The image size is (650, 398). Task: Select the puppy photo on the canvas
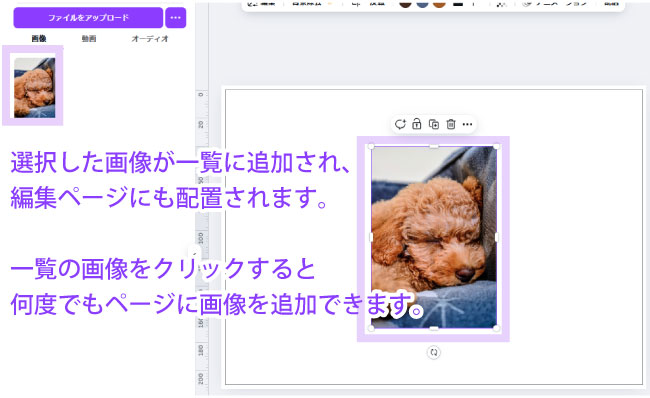pyautogui.click(x=434, y=237)
